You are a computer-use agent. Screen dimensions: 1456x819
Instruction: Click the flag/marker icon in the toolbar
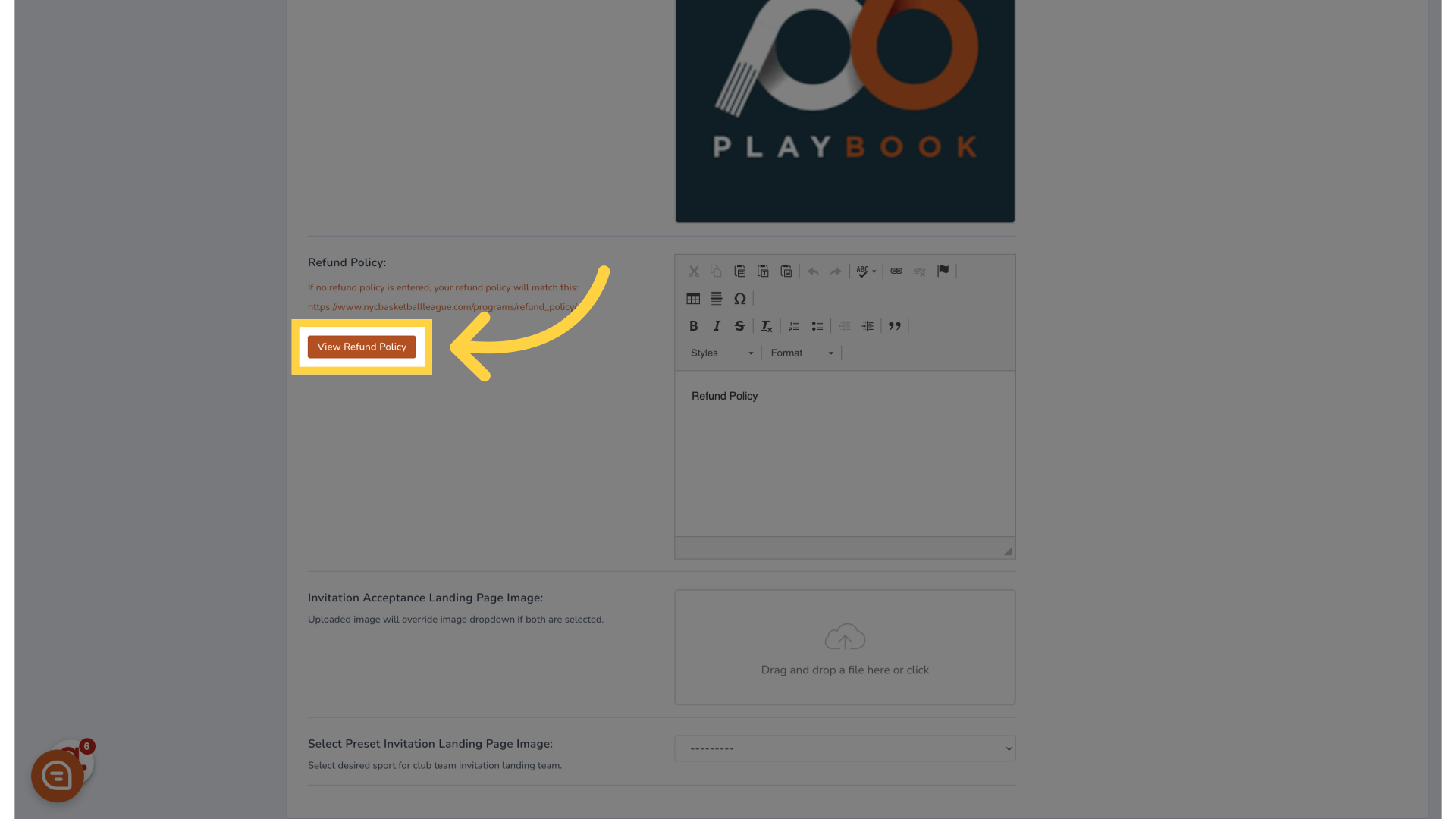[x=943, y=271]
